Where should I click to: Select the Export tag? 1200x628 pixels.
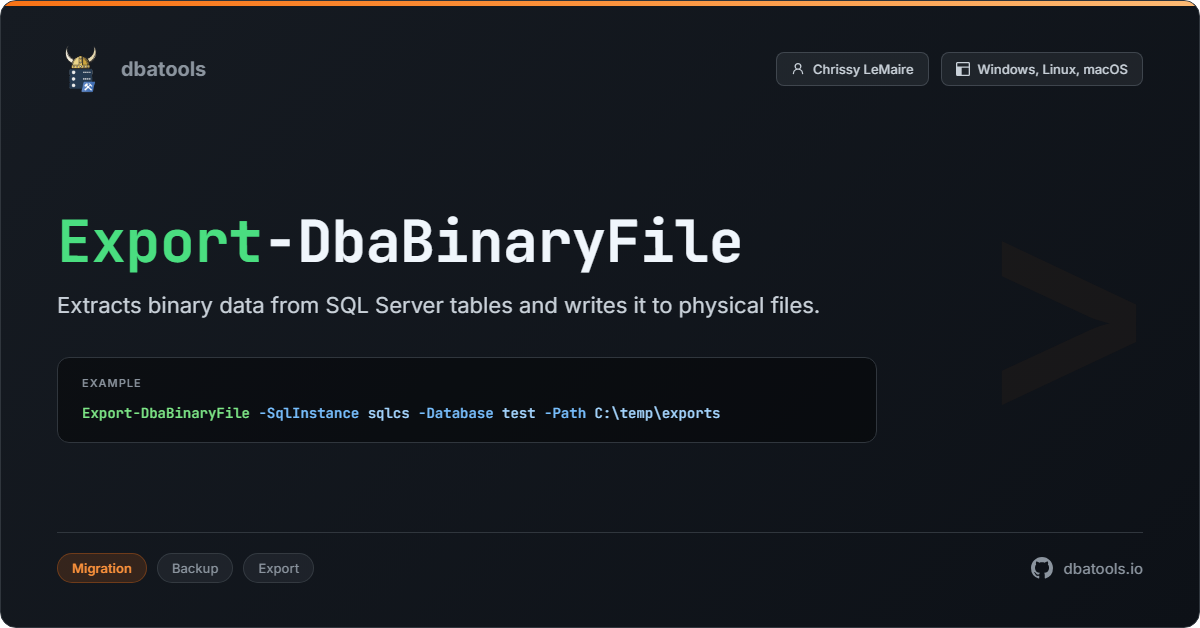(278, 568)
